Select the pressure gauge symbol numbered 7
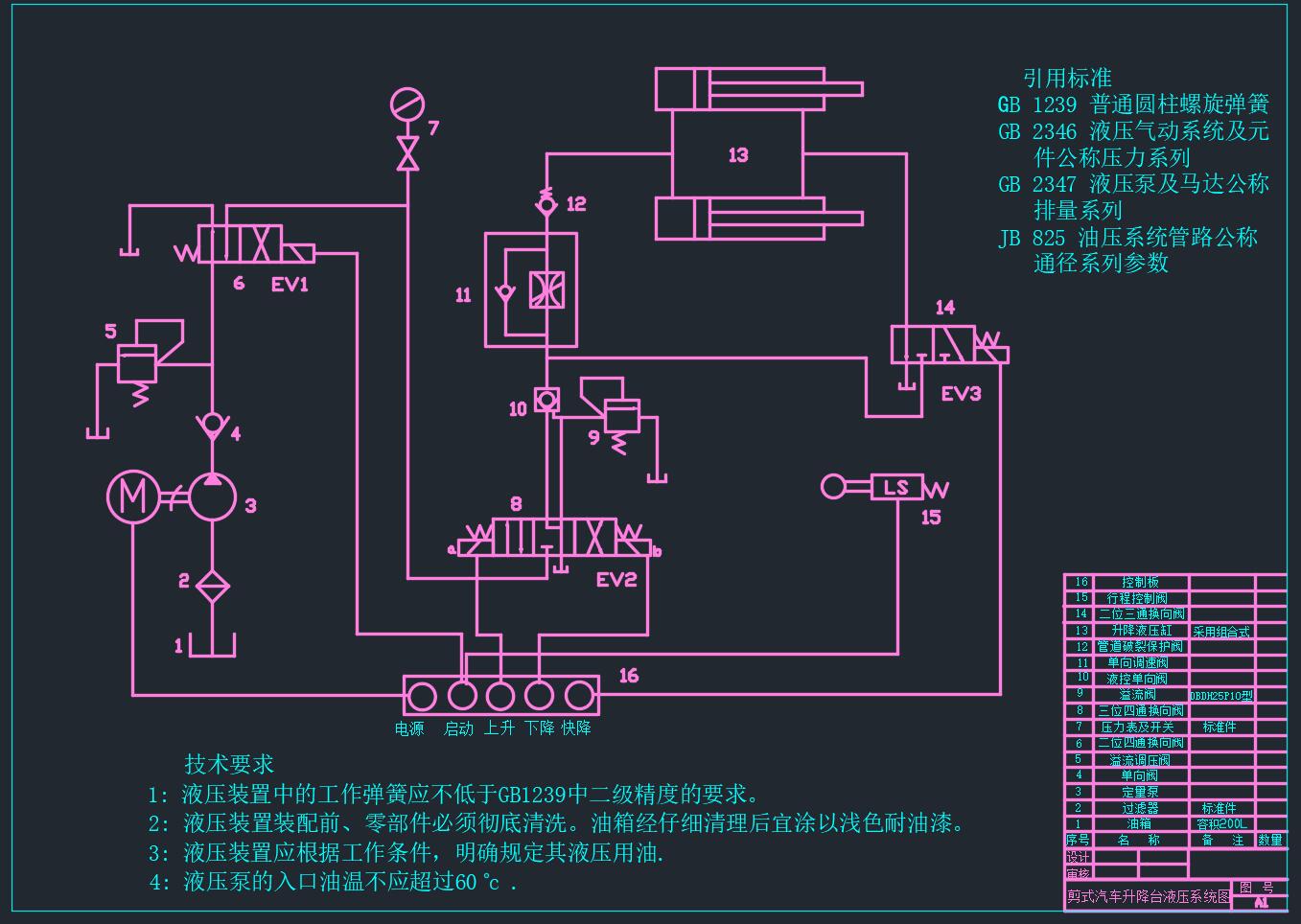The width and height of the screenshot is (1301, 924). pyautogui.click(x=407, y=104)
